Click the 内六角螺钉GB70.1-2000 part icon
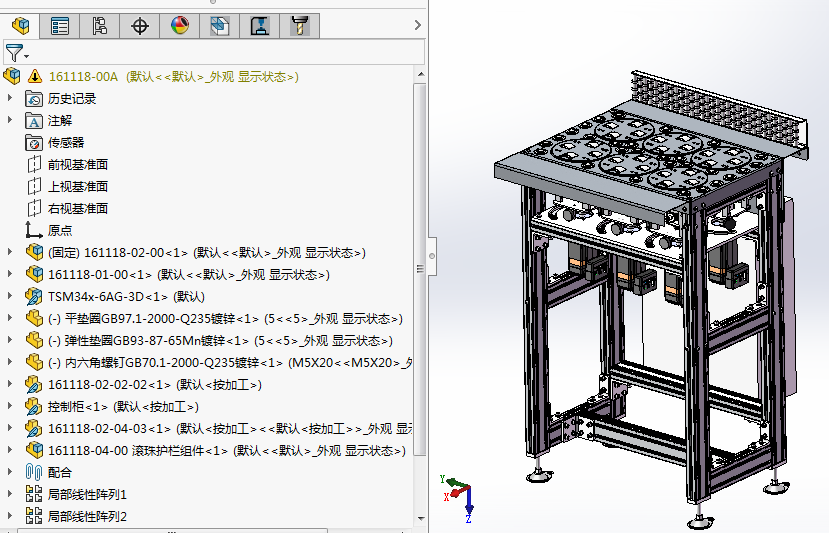Viewport: 829px width, 533px height. (x=34, y=362)
